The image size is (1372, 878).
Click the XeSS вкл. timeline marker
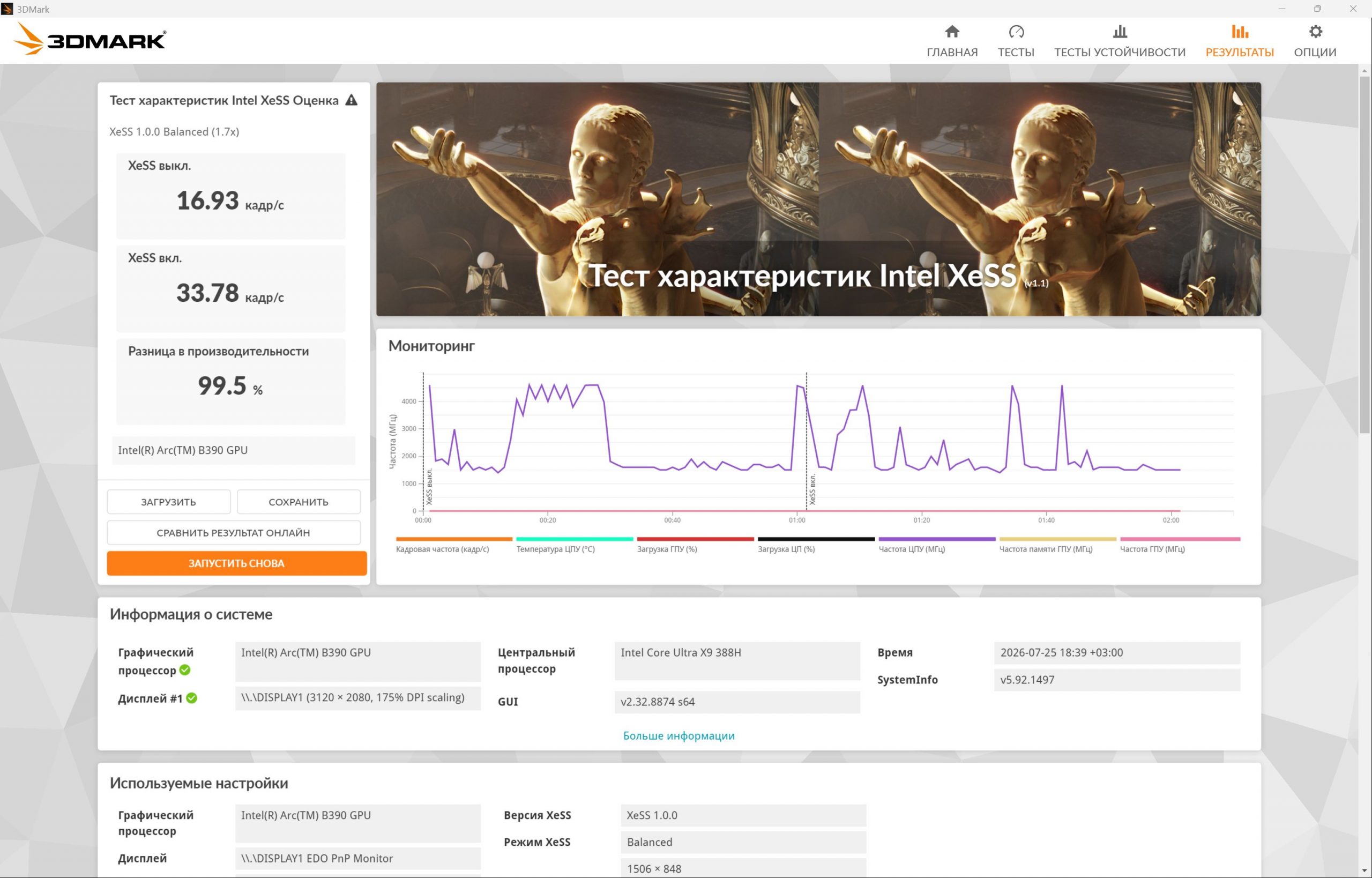click(x=812, y=489)
